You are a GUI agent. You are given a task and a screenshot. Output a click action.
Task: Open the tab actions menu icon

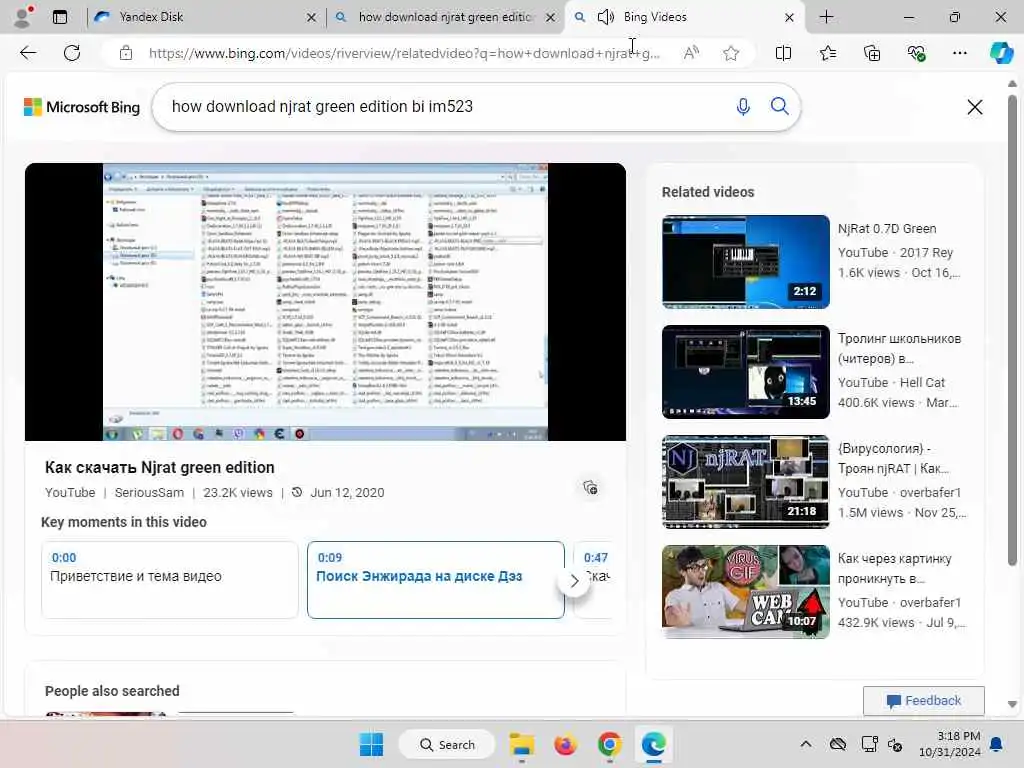pos(60,17)
